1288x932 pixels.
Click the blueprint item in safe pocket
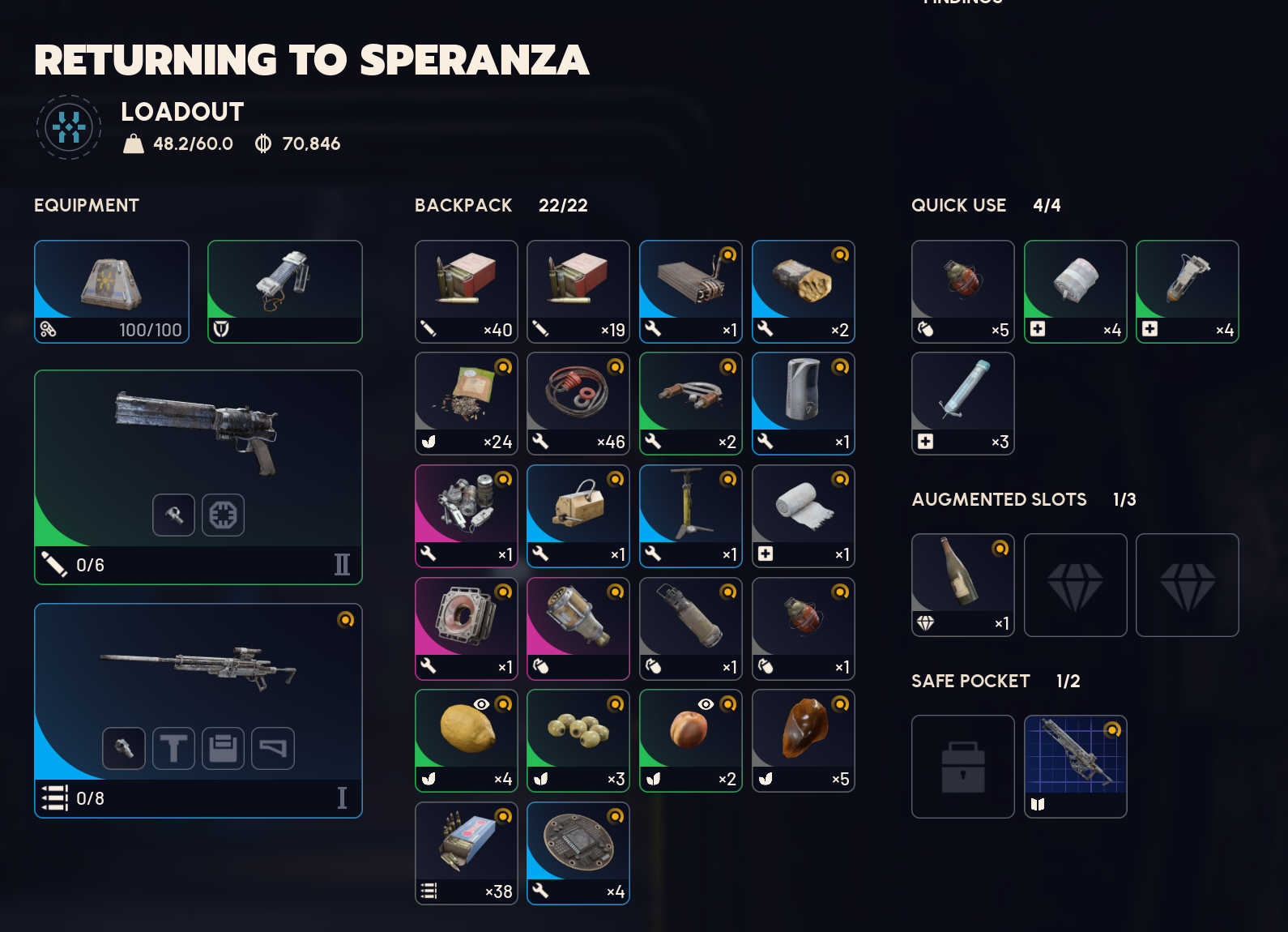[x=1075, y=766]
